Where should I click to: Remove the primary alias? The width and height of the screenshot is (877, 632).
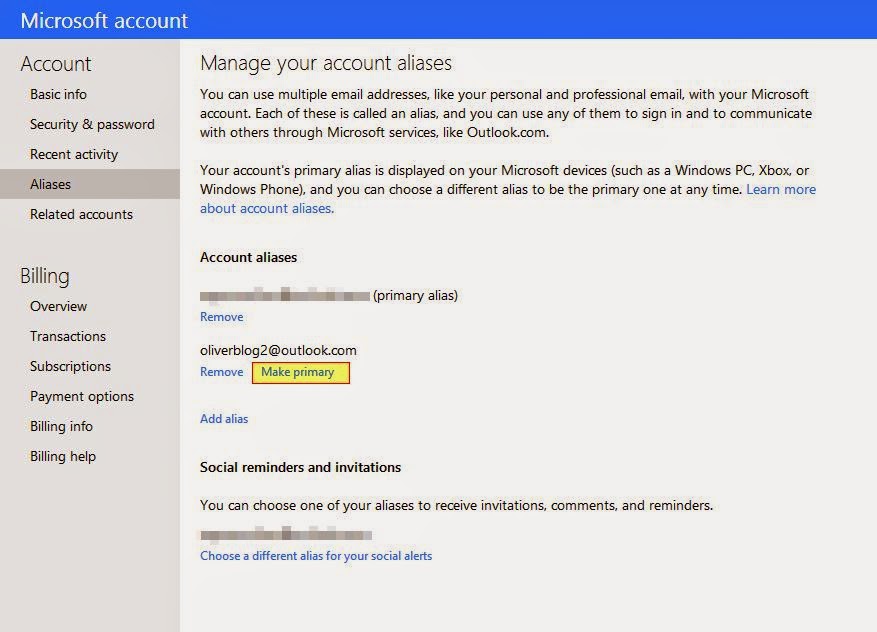coord(221,317)
